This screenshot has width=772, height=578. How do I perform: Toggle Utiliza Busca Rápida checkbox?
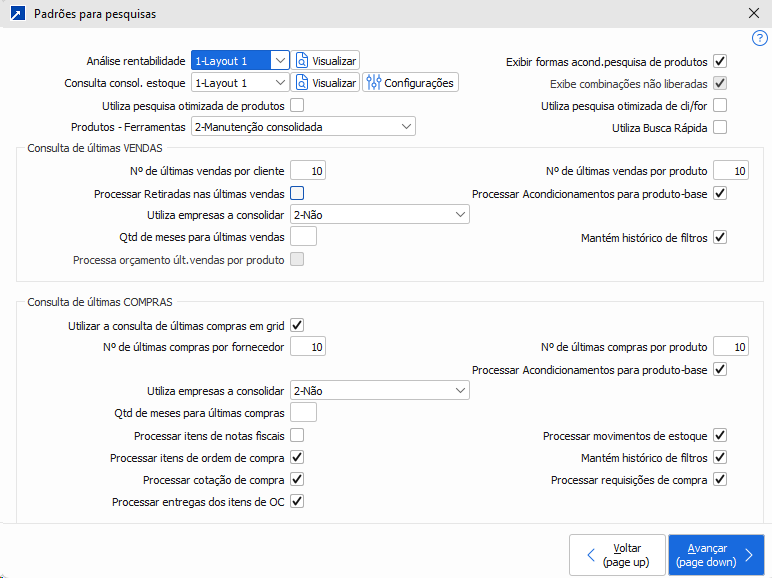[720, 127]
